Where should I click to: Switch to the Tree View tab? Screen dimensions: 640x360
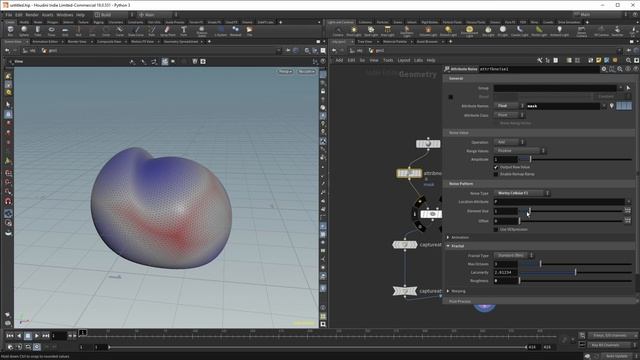[364, 42]
